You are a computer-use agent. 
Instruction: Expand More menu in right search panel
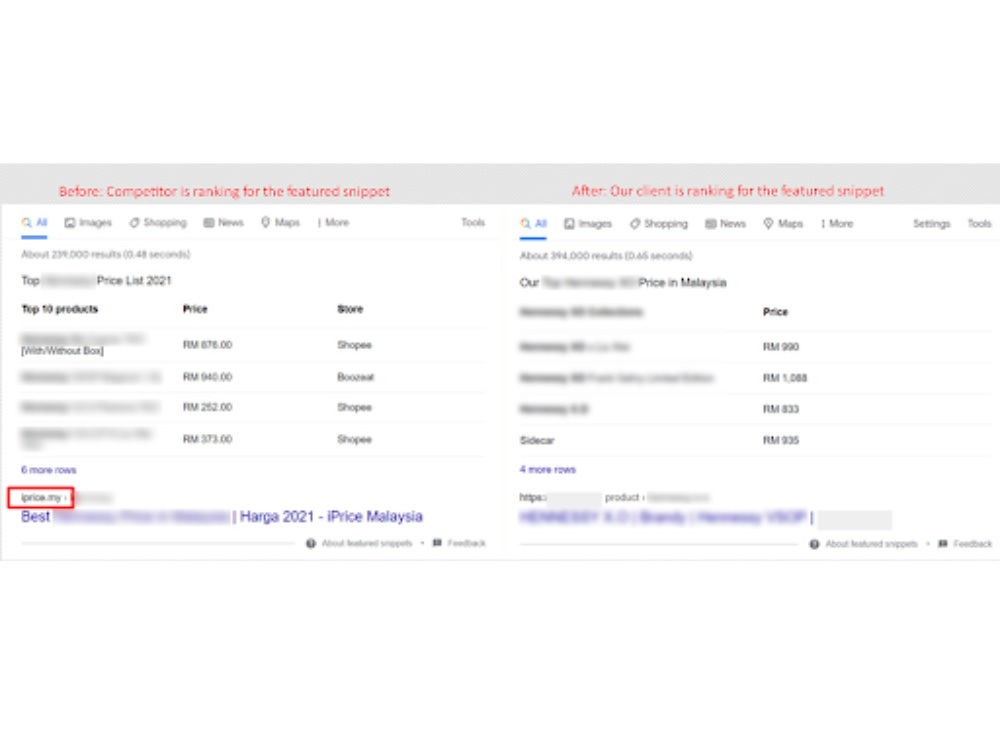tap(837, 224)
